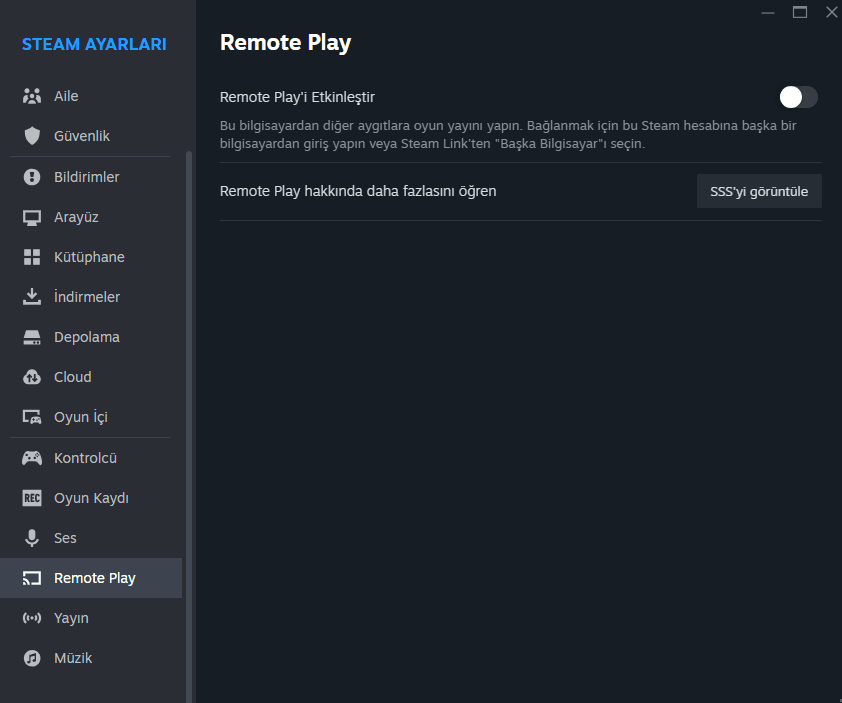Image resolution: width=842 pixels, height=703 pixels.
Task: Enable the Remote Play'i Etkinleştir toggle
Action: click(799, 97)
